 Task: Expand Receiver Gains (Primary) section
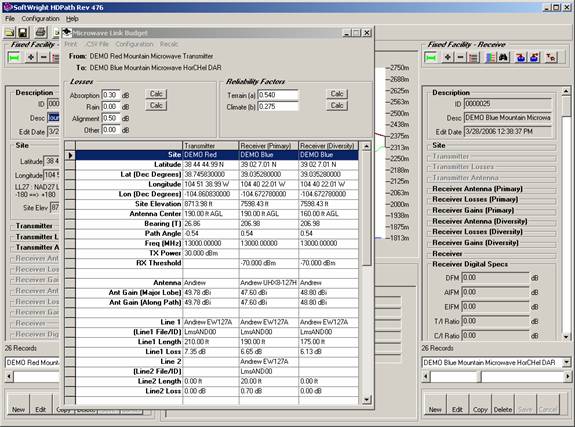click(x=473, y=210)
